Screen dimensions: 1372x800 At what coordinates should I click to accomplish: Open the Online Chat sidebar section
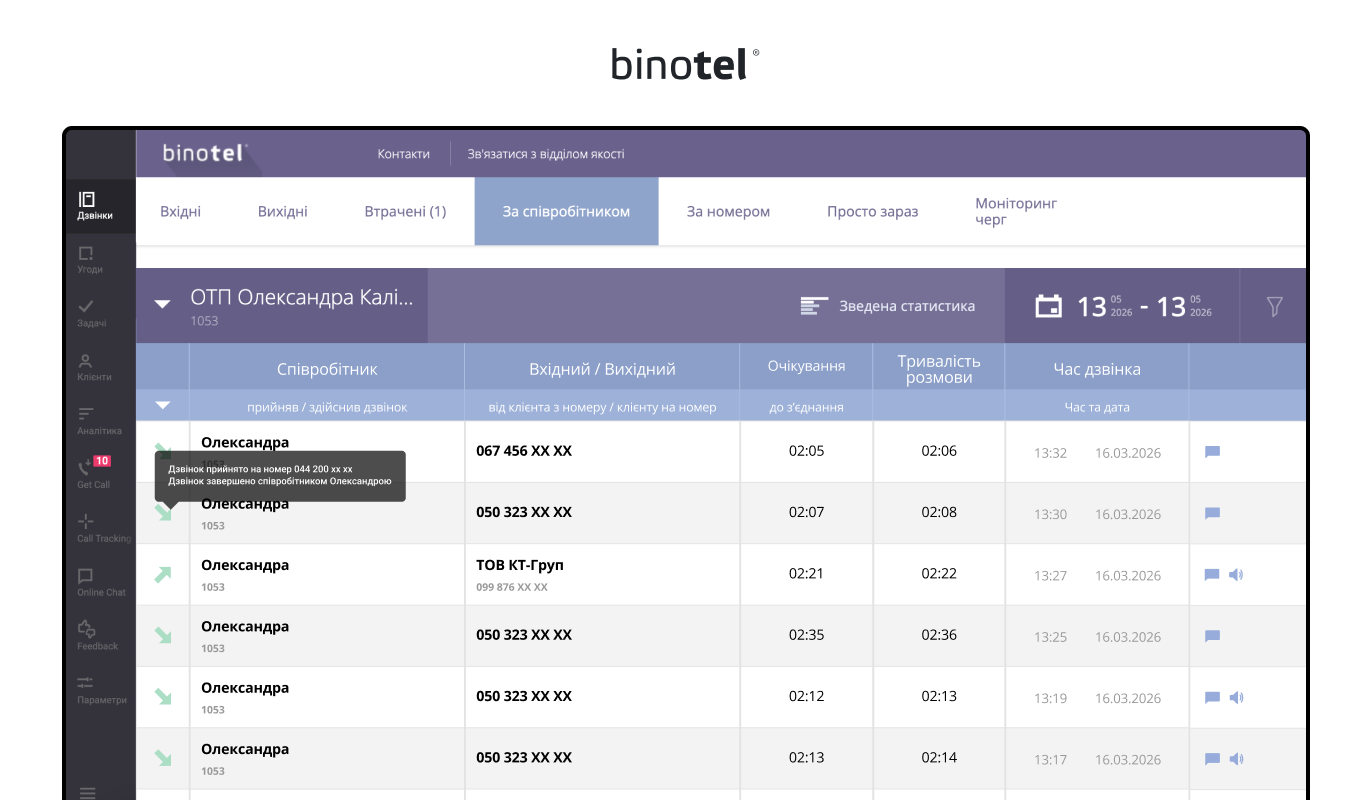coord(100,582)
